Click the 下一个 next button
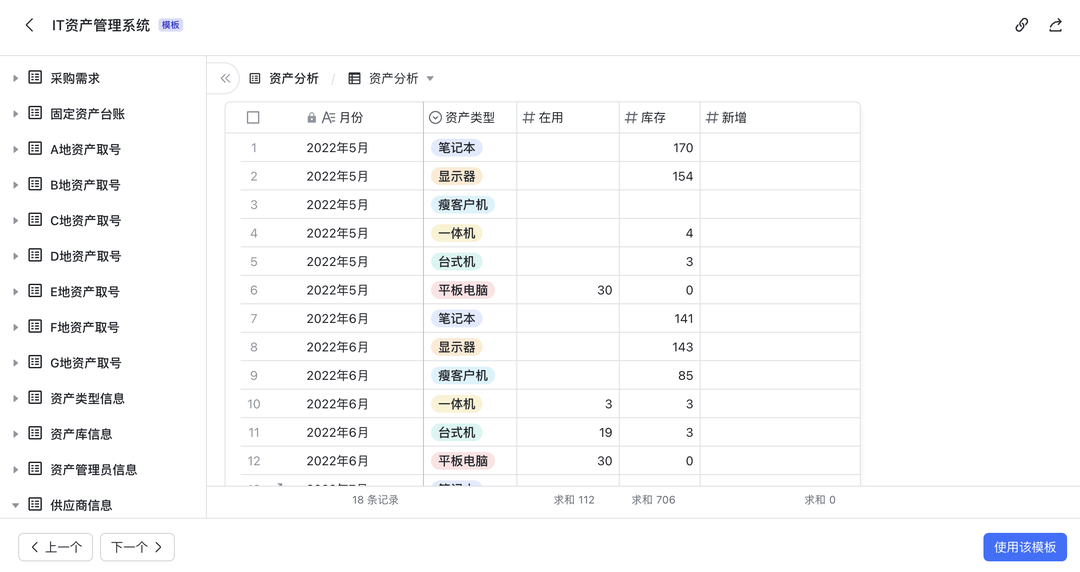1080x572 pixels. point(137,547)
